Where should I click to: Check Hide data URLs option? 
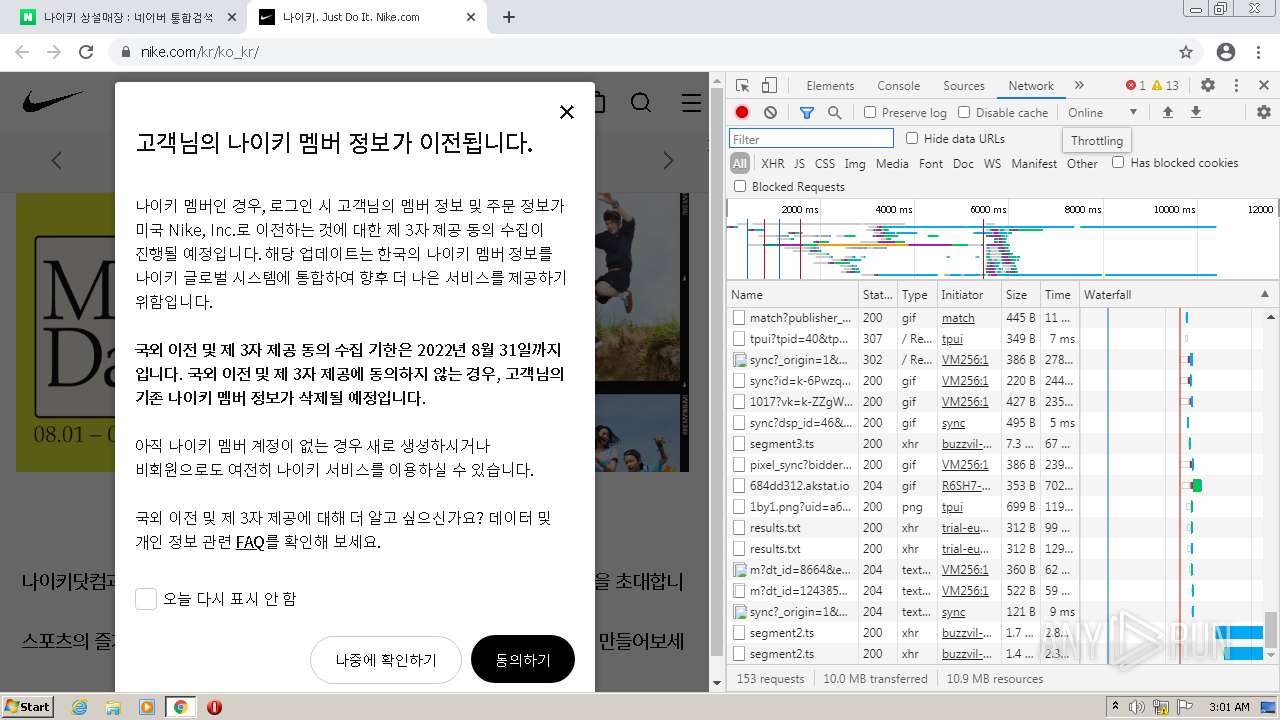[912, 138]
